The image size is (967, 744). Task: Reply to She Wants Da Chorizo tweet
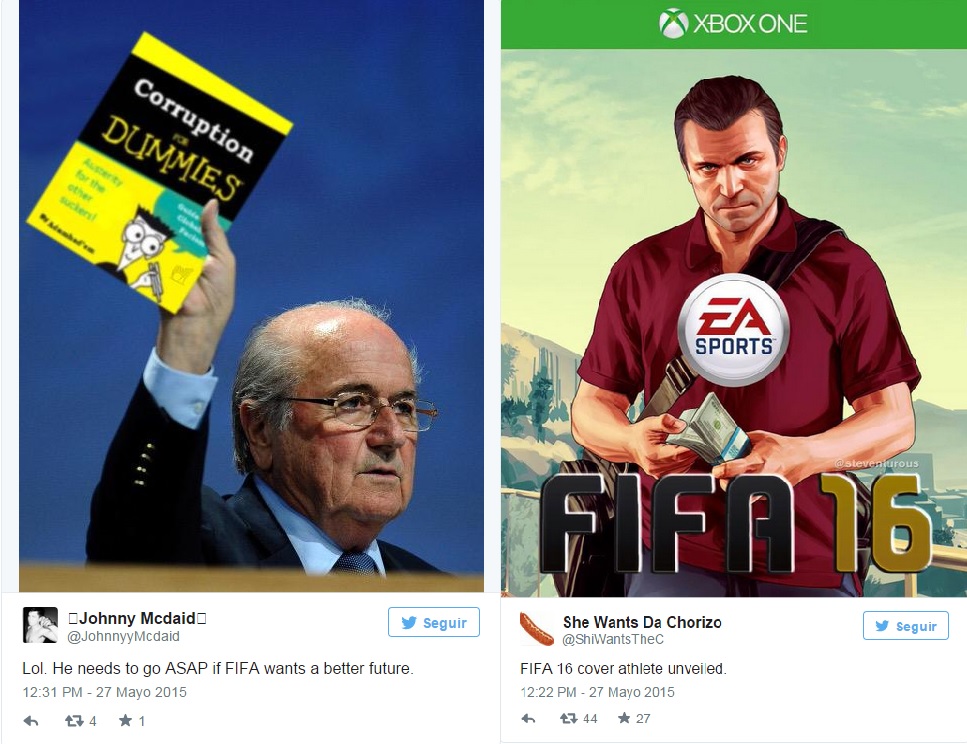[x=529, y=718]
